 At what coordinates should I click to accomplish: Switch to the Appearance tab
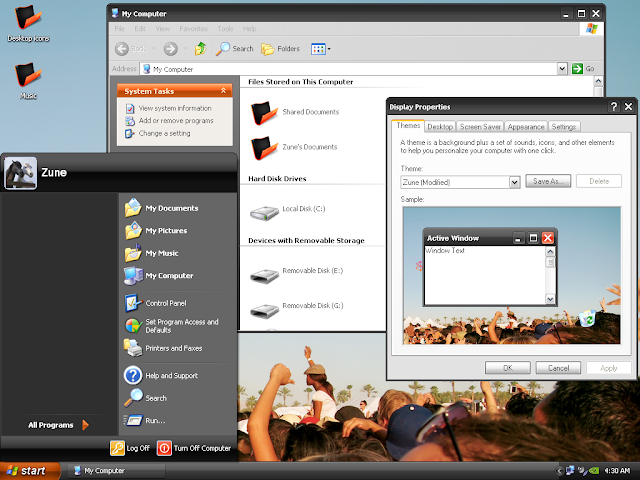(x=526, y=127)
